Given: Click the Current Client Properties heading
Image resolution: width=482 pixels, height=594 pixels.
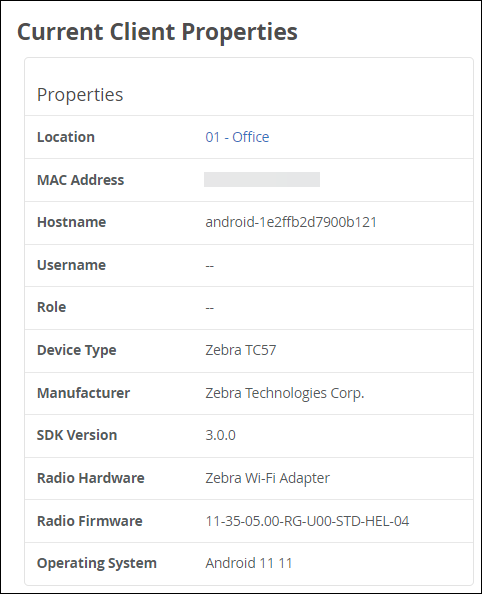Looking at the screenshot, I should tap(157, 32).
